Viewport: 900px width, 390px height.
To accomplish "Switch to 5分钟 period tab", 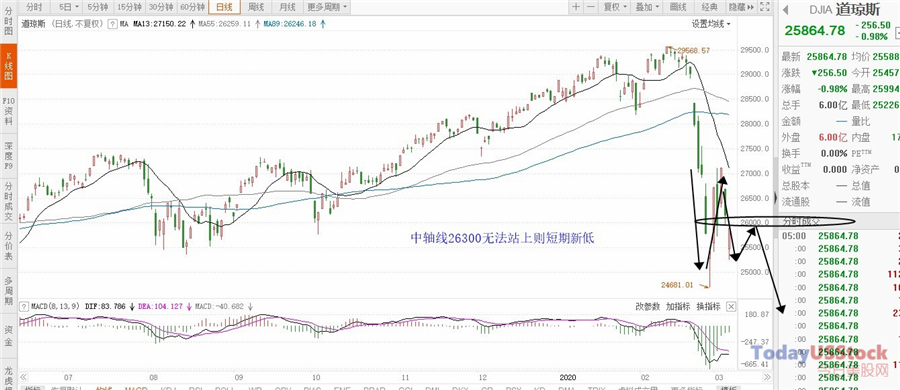I will (x=98, y=7).
